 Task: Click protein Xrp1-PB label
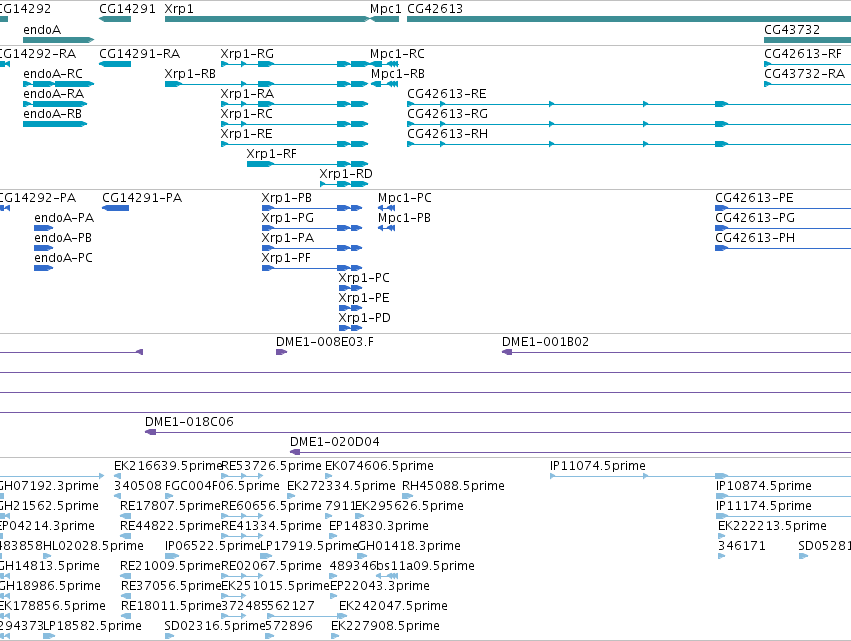pyautogui.click(x=287, y=198)
